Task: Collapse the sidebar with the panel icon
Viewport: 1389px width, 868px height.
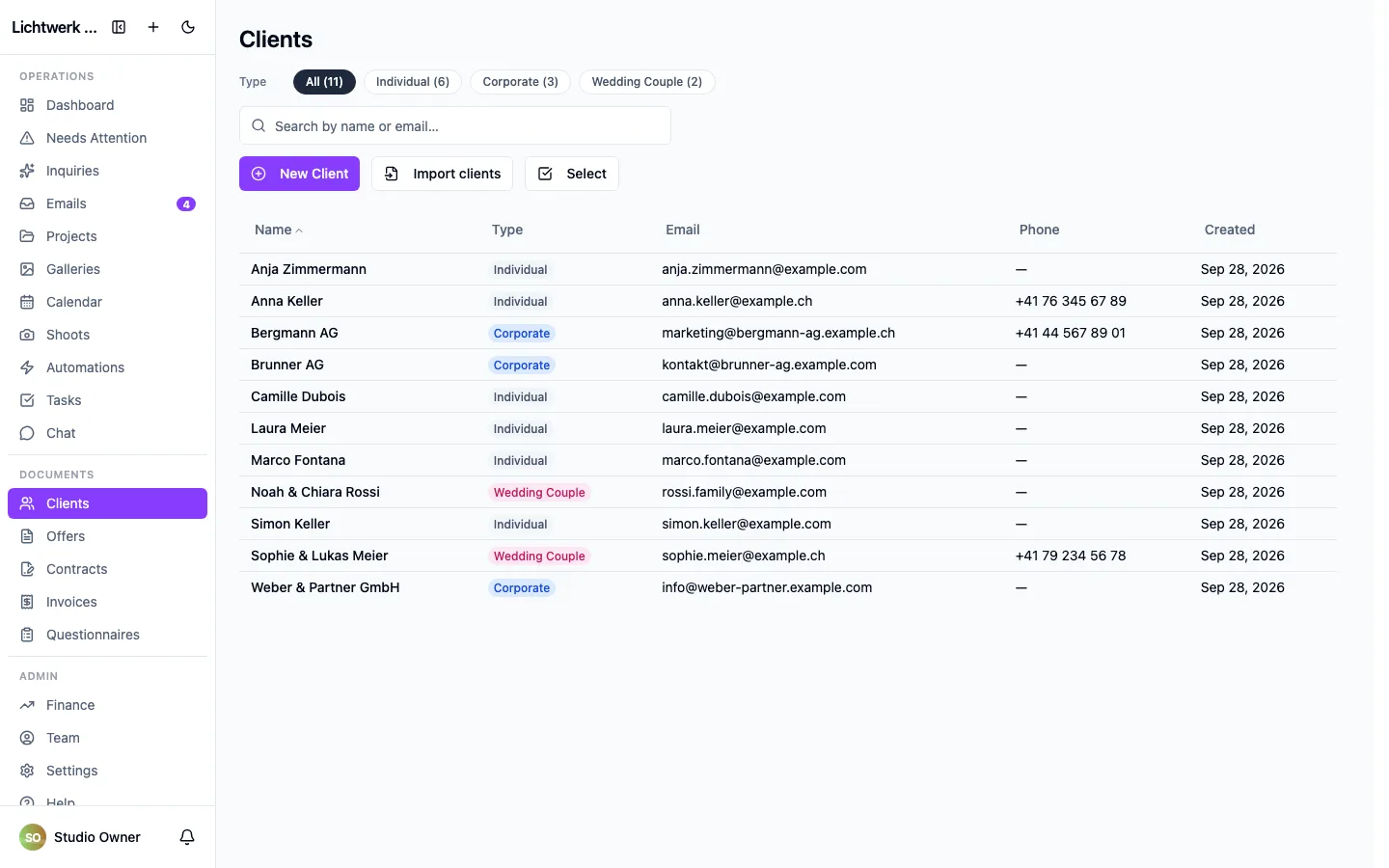Action: click(x=119, y=27)
